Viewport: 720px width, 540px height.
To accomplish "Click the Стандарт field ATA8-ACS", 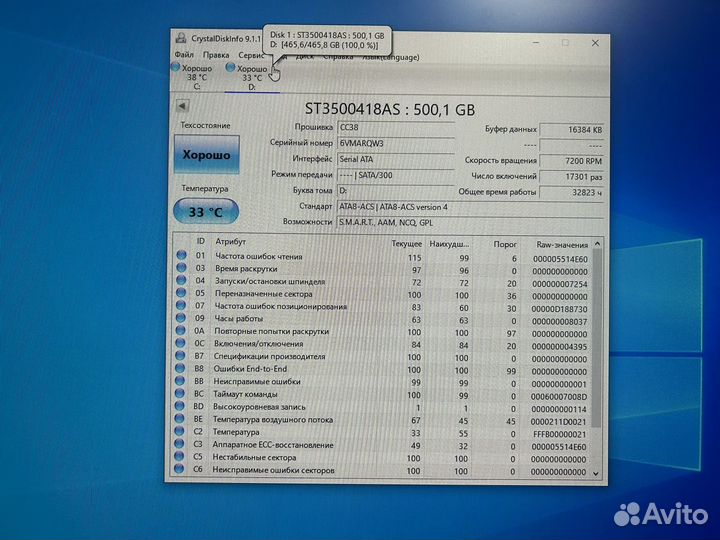I will coord(470,207).
